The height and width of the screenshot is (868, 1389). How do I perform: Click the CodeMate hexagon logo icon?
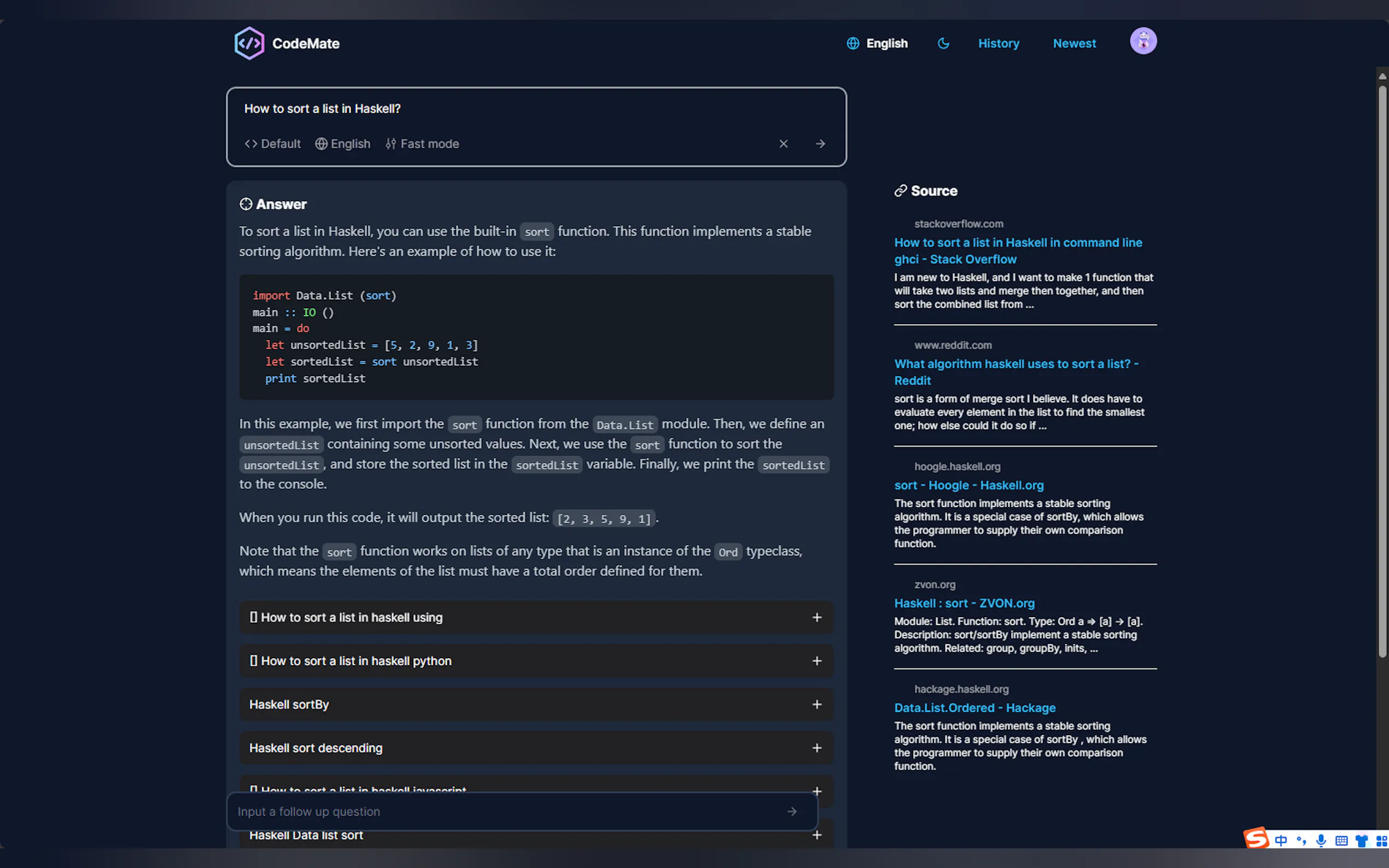(x=249, y=43)
